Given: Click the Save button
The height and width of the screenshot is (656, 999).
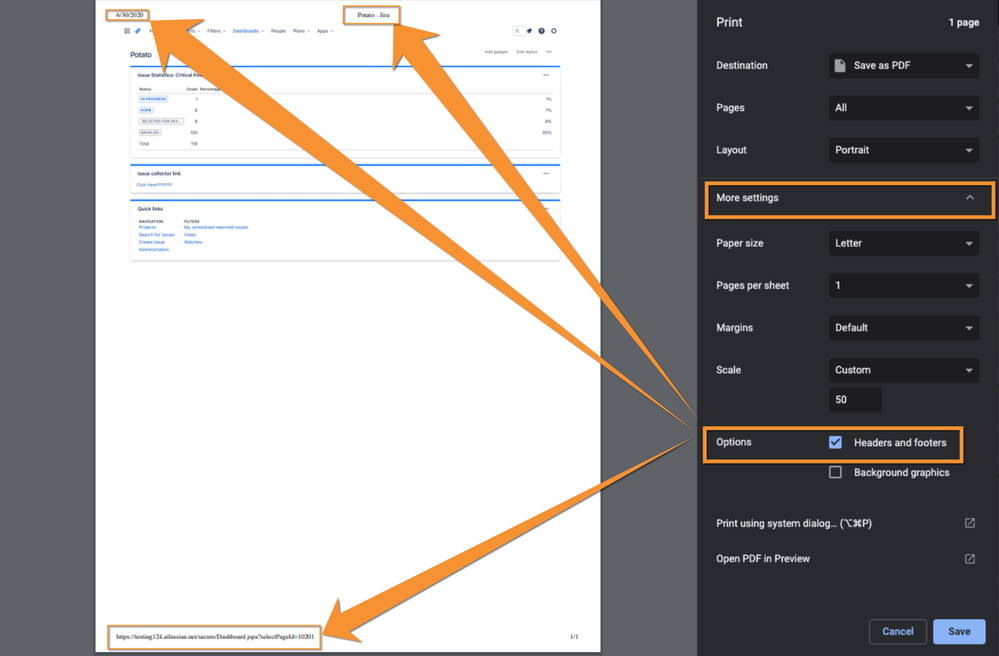Looking at the screenshot, I should [959, 631].
